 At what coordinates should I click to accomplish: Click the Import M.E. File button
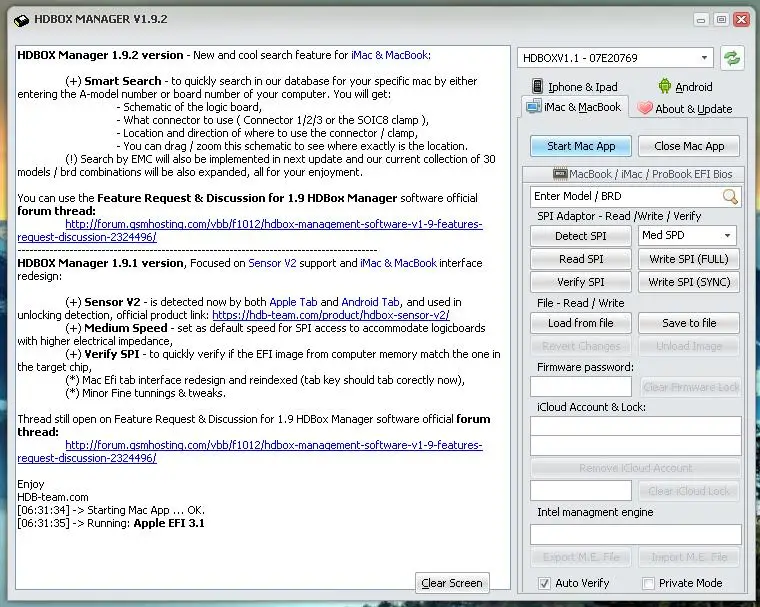[689, 557]
